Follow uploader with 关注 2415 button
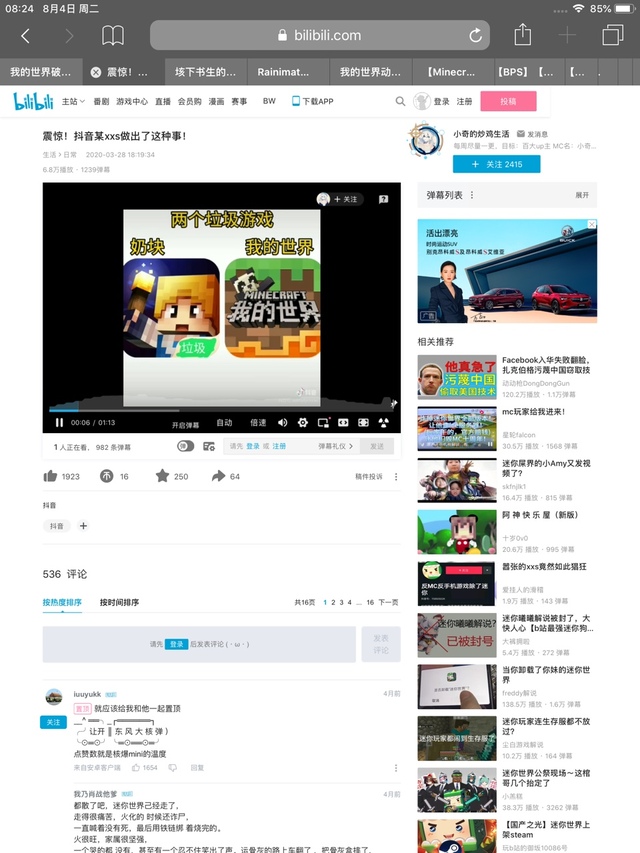The width and height of the screenshot is (640, 853). pos(496,164)
